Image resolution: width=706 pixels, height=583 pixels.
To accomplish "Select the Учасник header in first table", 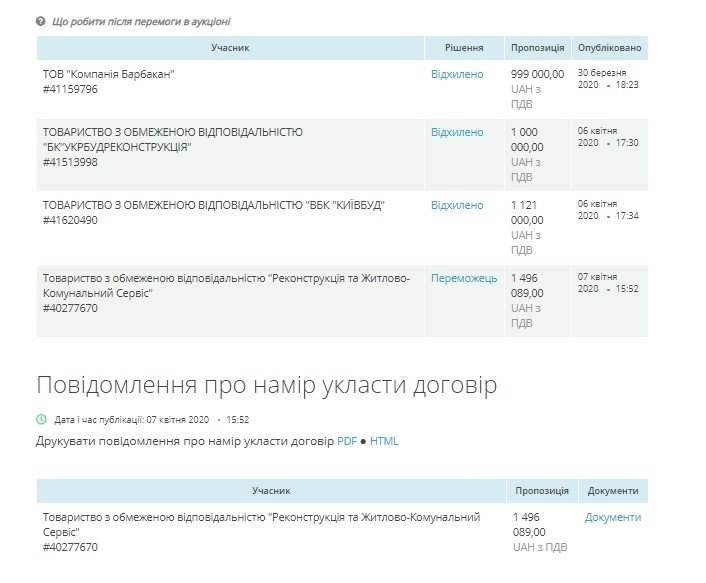I will 230,48.
